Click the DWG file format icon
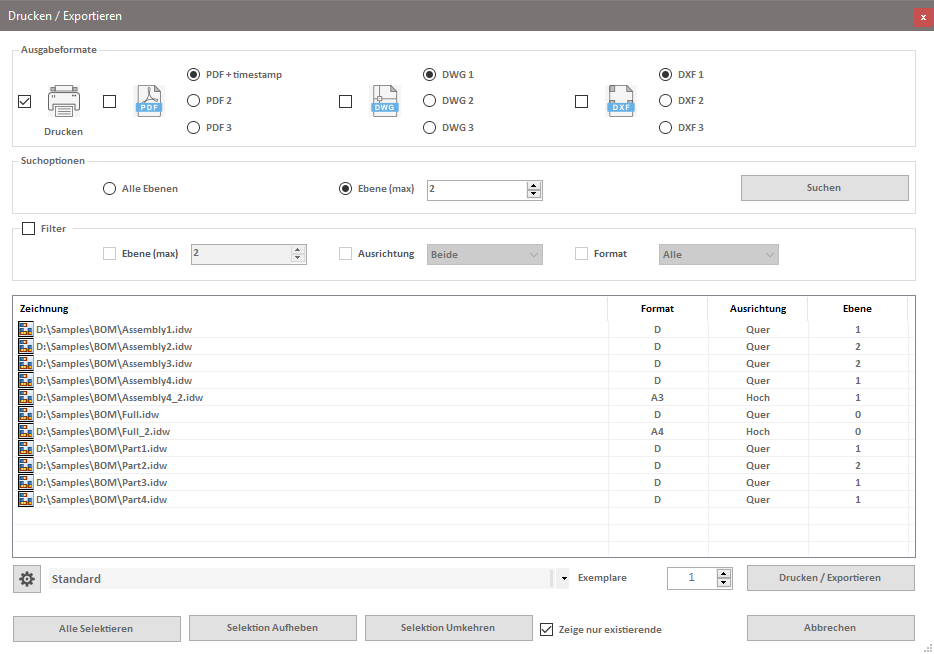The image size is (934, 654). coord(385,101)
